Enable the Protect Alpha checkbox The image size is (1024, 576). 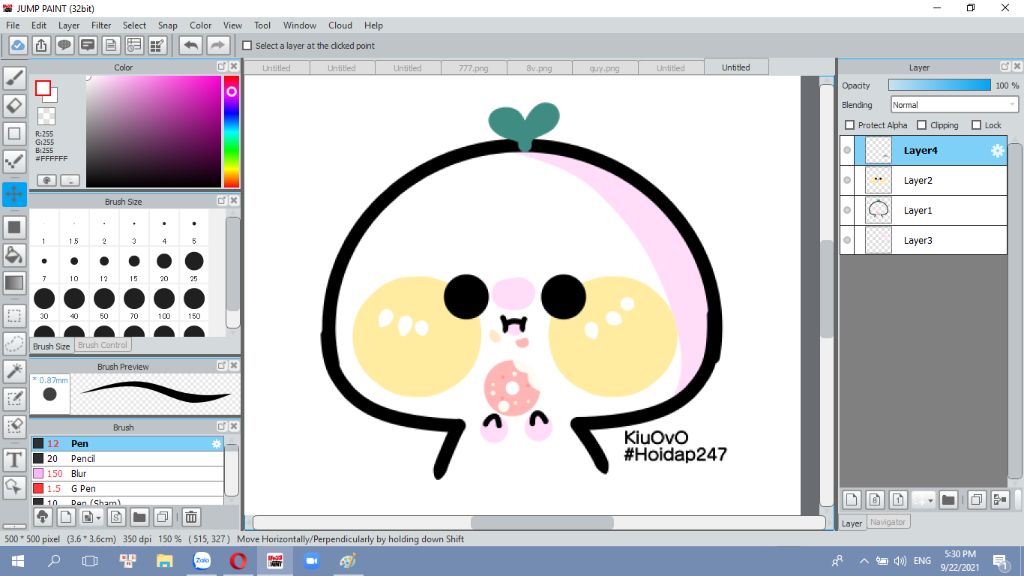850,125
